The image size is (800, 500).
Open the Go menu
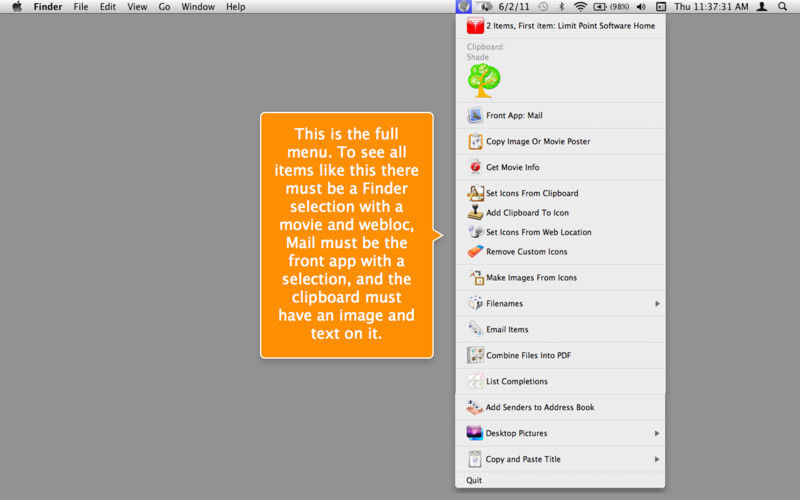(x=164, y=7)
